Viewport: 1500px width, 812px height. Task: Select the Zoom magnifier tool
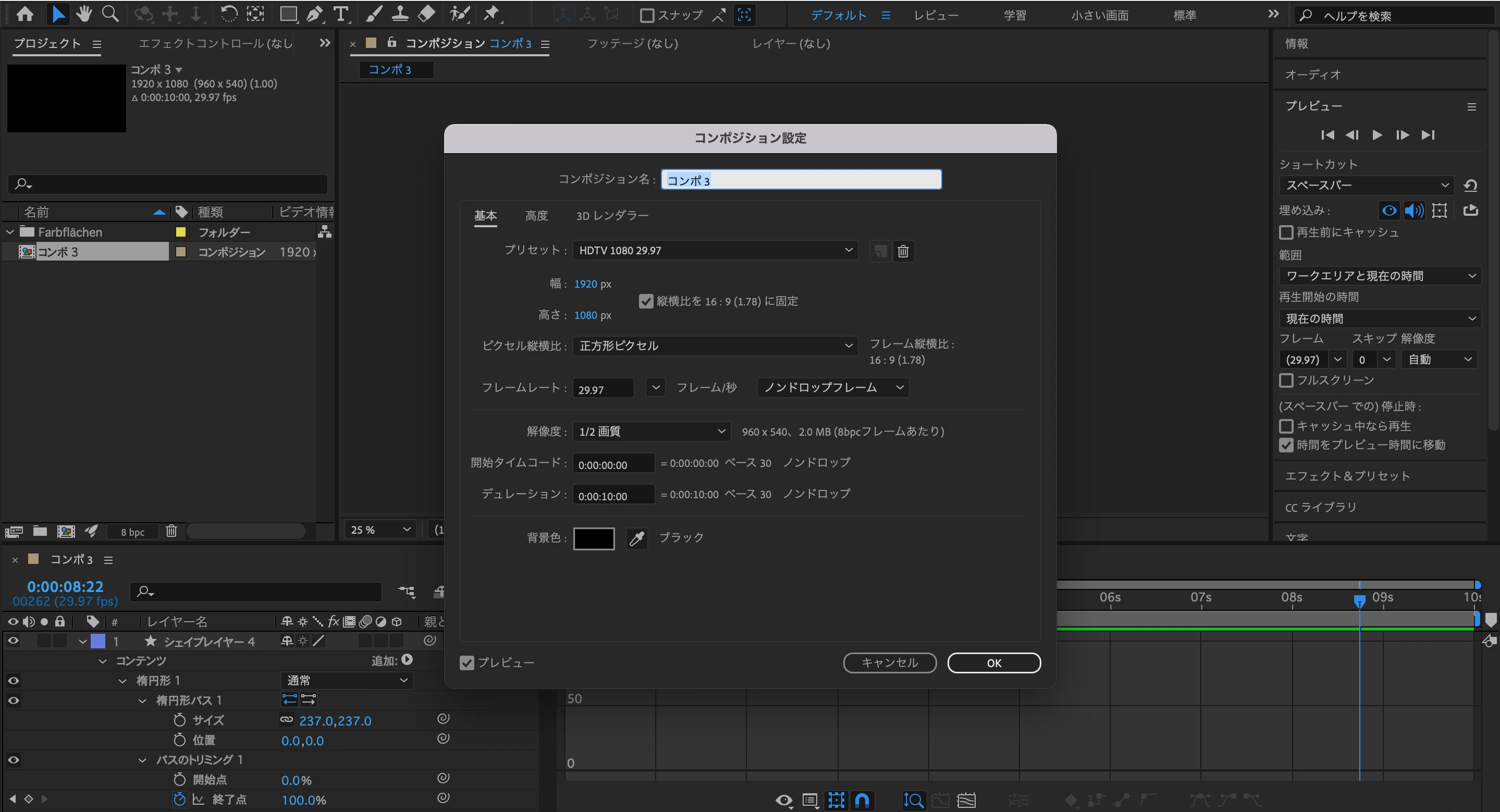[110, 14]
